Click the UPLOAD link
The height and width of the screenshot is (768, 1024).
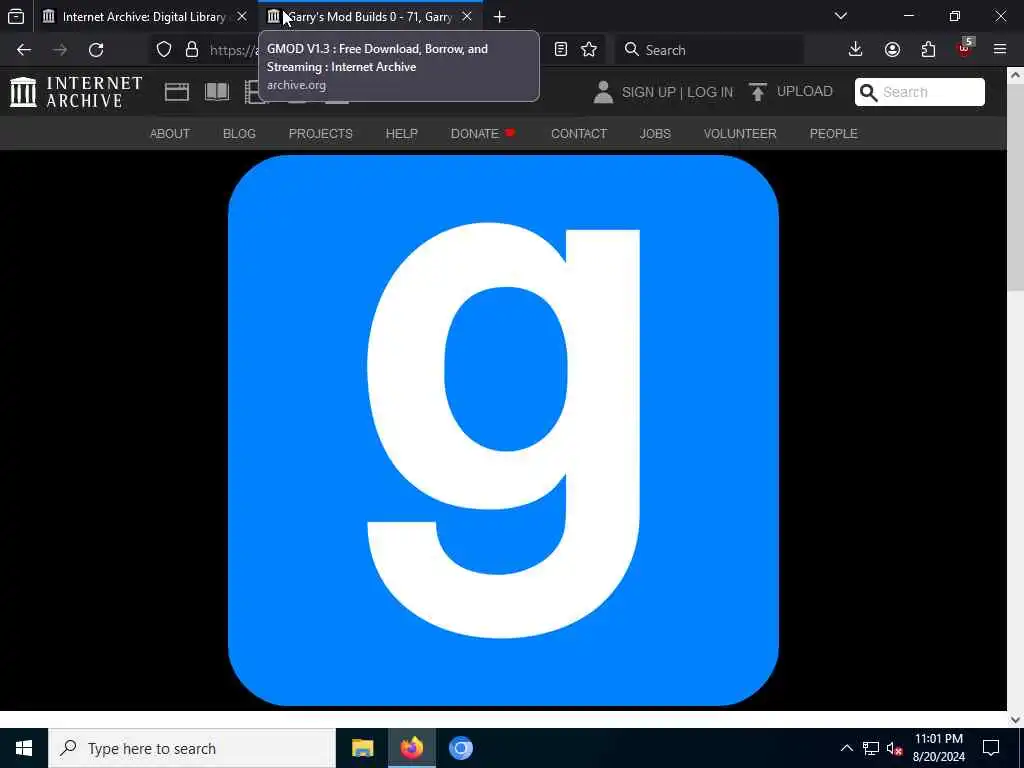tap(805, 91)
